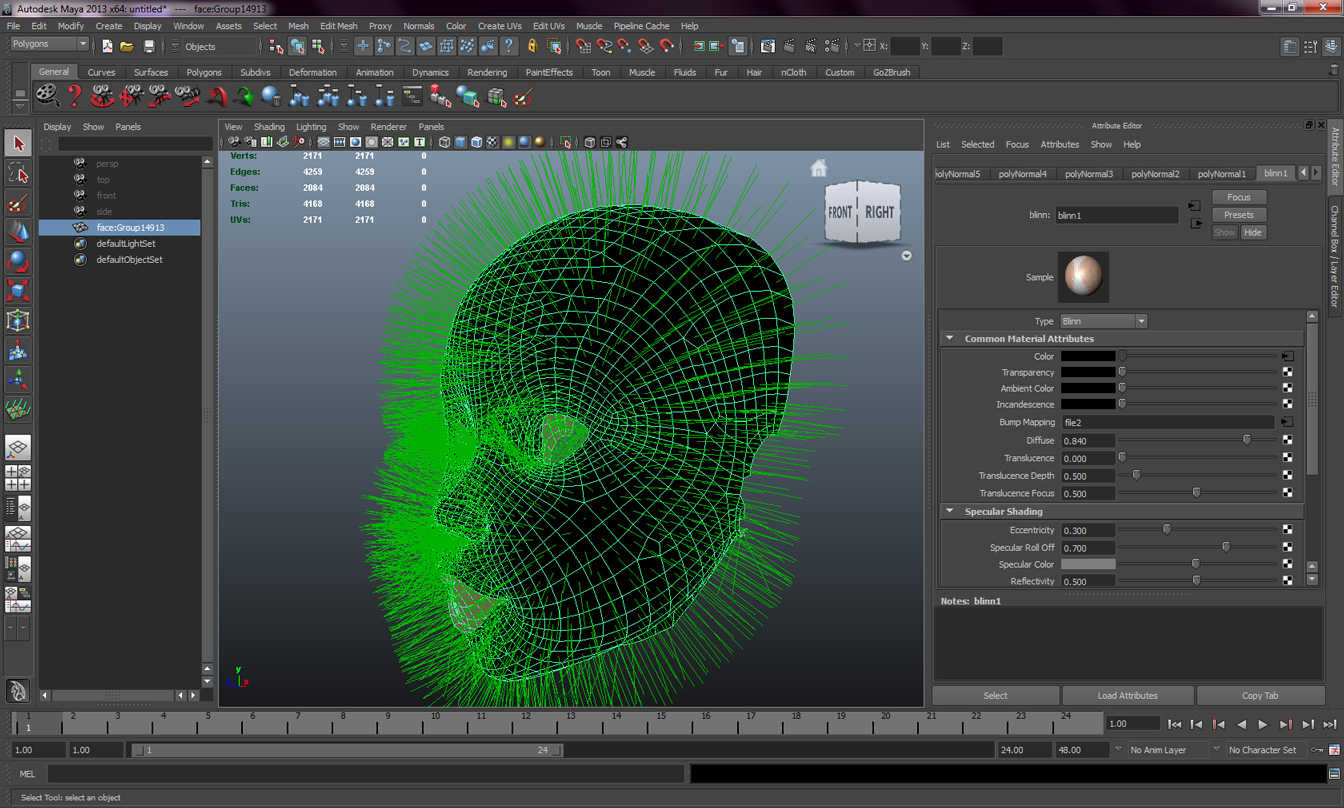Click the Copy Tab button
1344x808 pixels.
(x=1260, y=696)
